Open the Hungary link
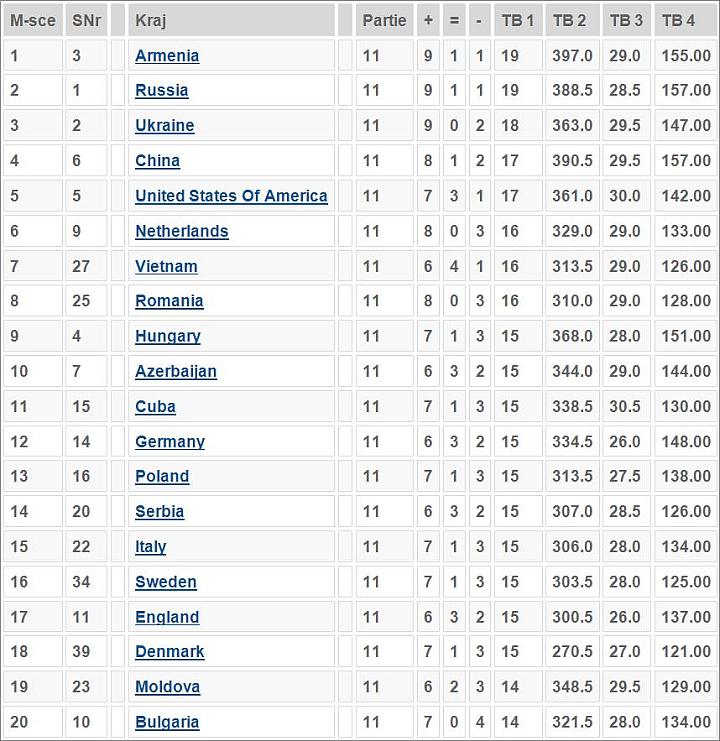The height and width of the screenshot is (741, 720). tap(168, 336)
